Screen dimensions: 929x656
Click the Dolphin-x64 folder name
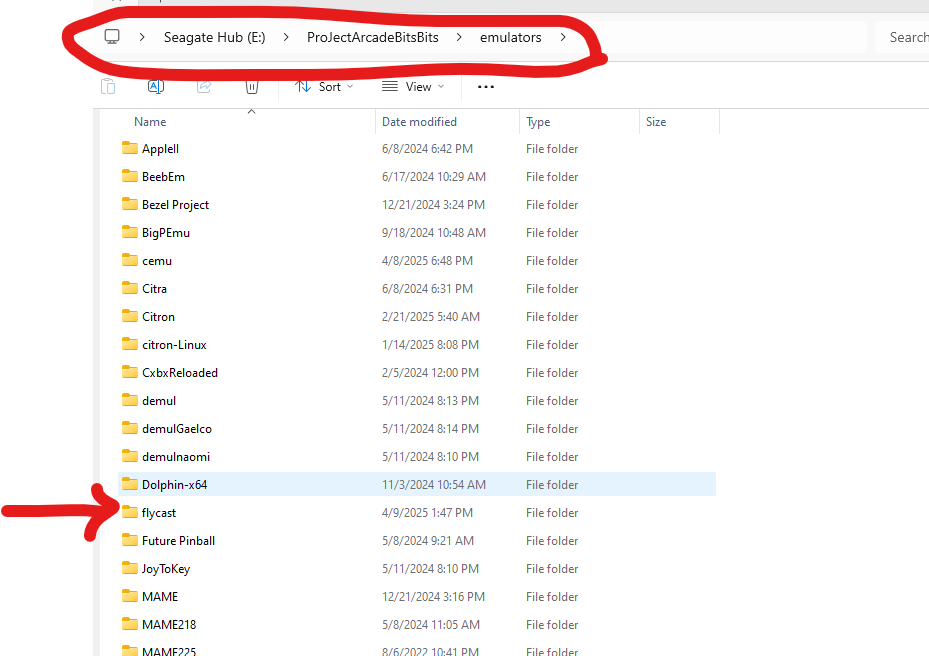pyautogui.click(x=175, y=485)
